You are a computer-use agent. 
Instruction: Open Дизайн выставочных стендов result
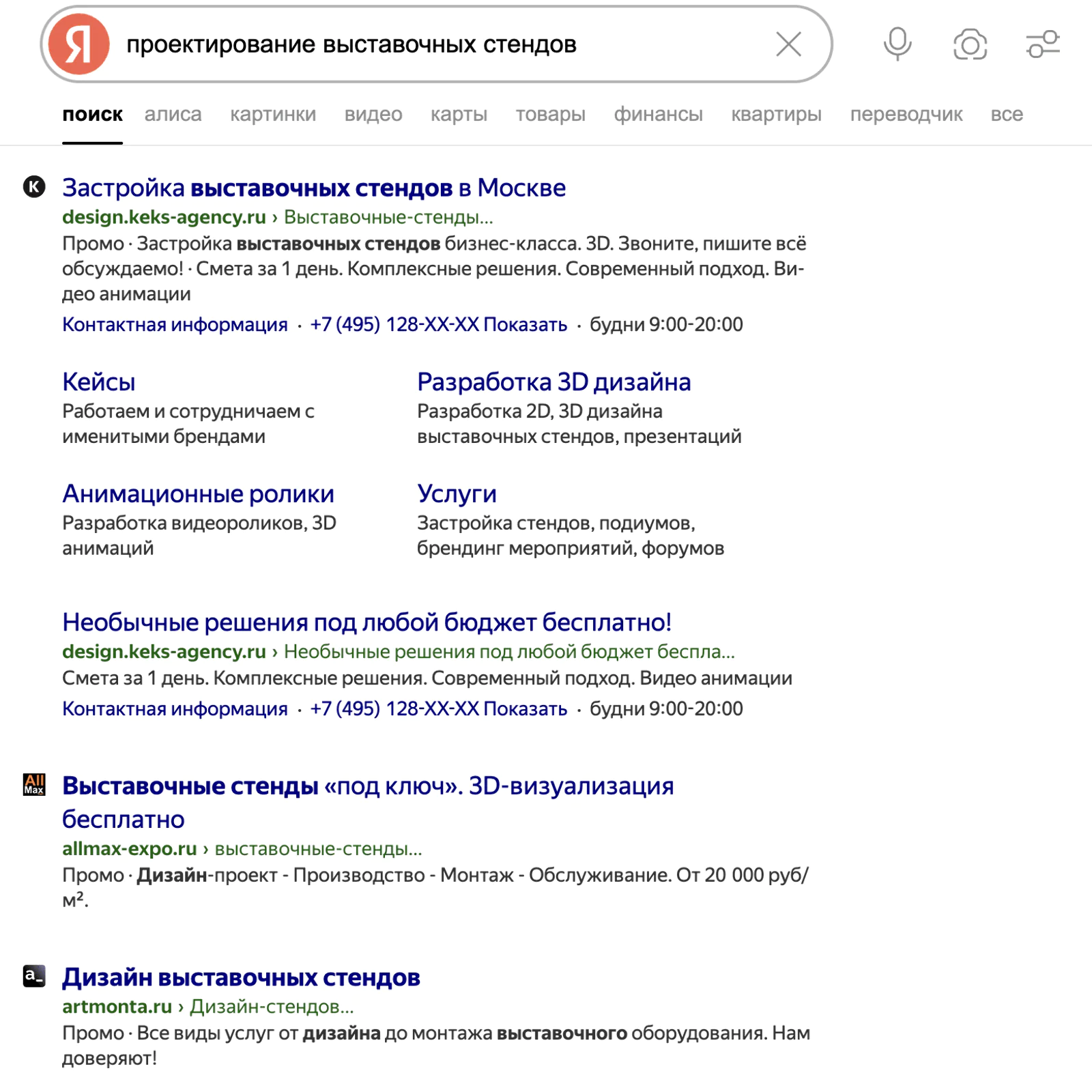(x=241, y=977)
